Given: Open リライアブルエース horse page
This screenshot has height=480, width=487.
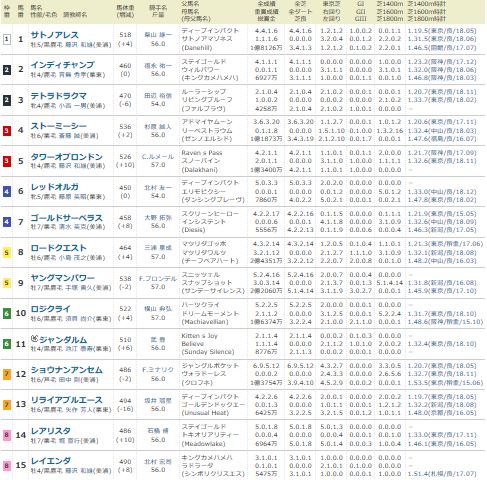Looking at the screenshot, I should coord(67,400).
